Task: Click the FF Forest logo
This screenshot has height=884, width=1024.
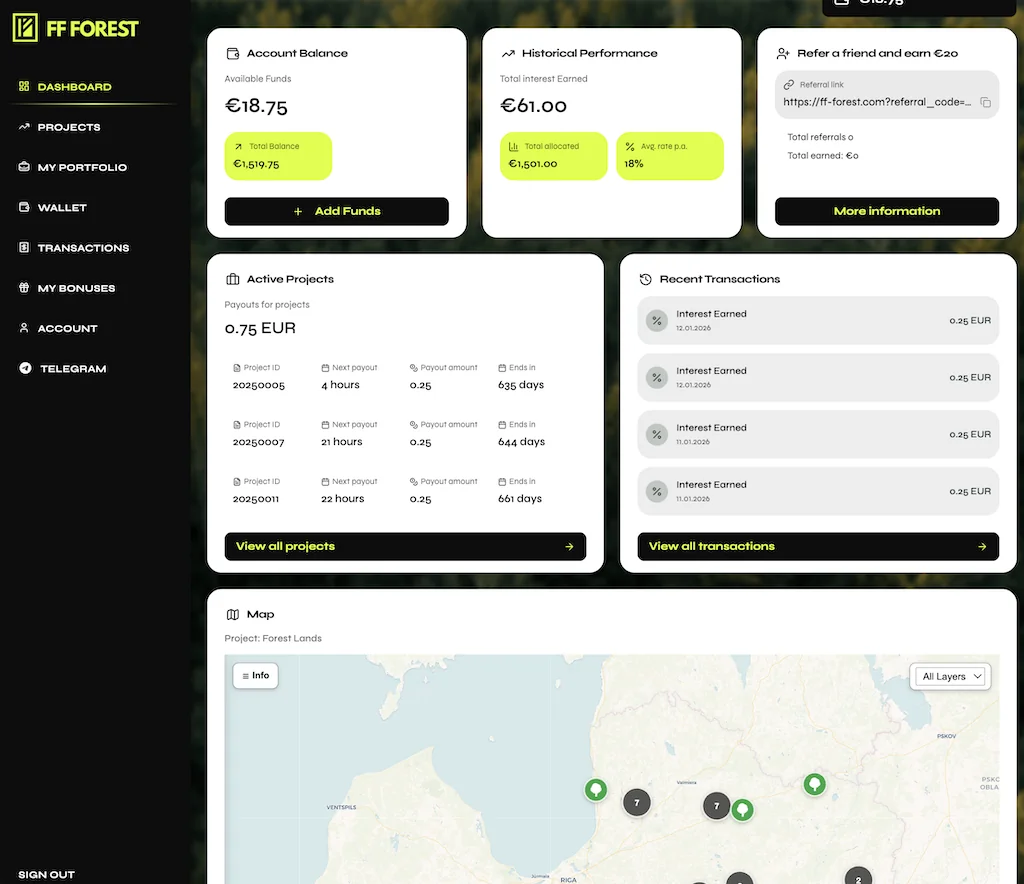Action: [x=76, y=28]
